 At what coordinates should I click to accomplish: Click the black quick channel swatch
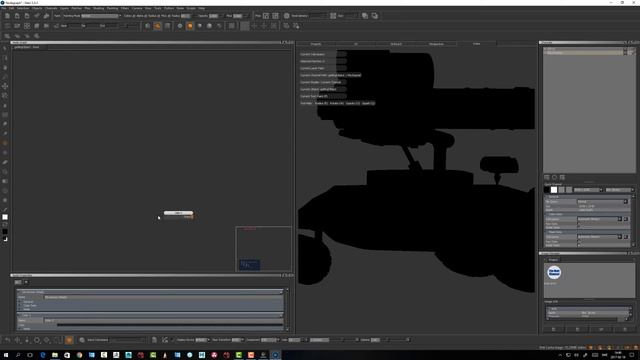point(547,190)
